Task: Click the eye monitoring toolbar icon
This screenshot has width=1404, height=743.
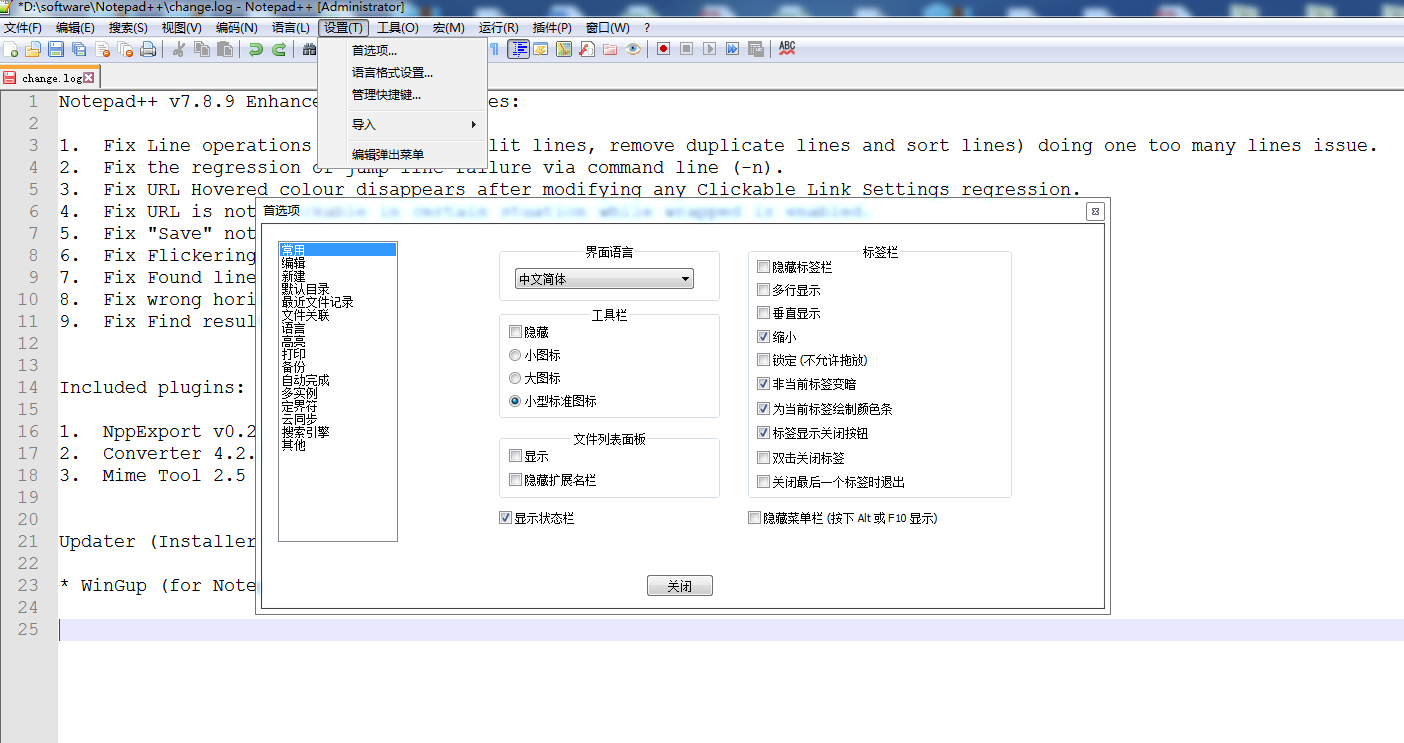Action: pyautogui.click(x=633, y=49)
